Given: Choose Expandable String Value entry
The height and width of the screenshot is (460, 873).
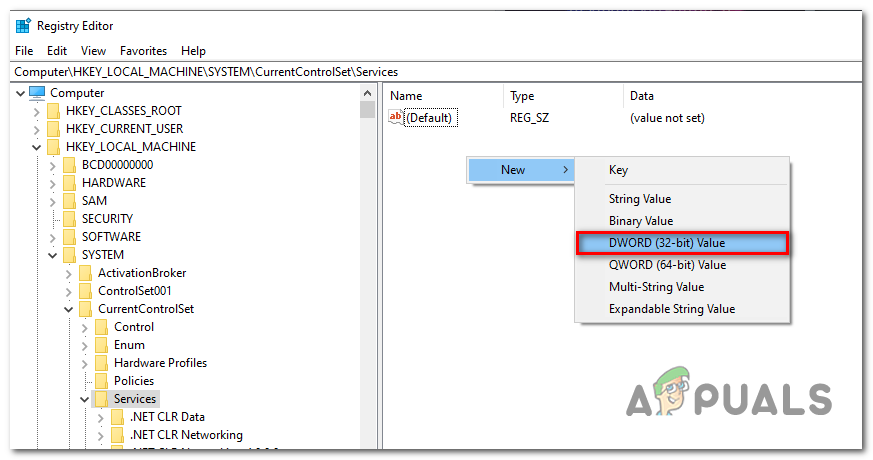Looking at the screenshot, I should point(681,309).
